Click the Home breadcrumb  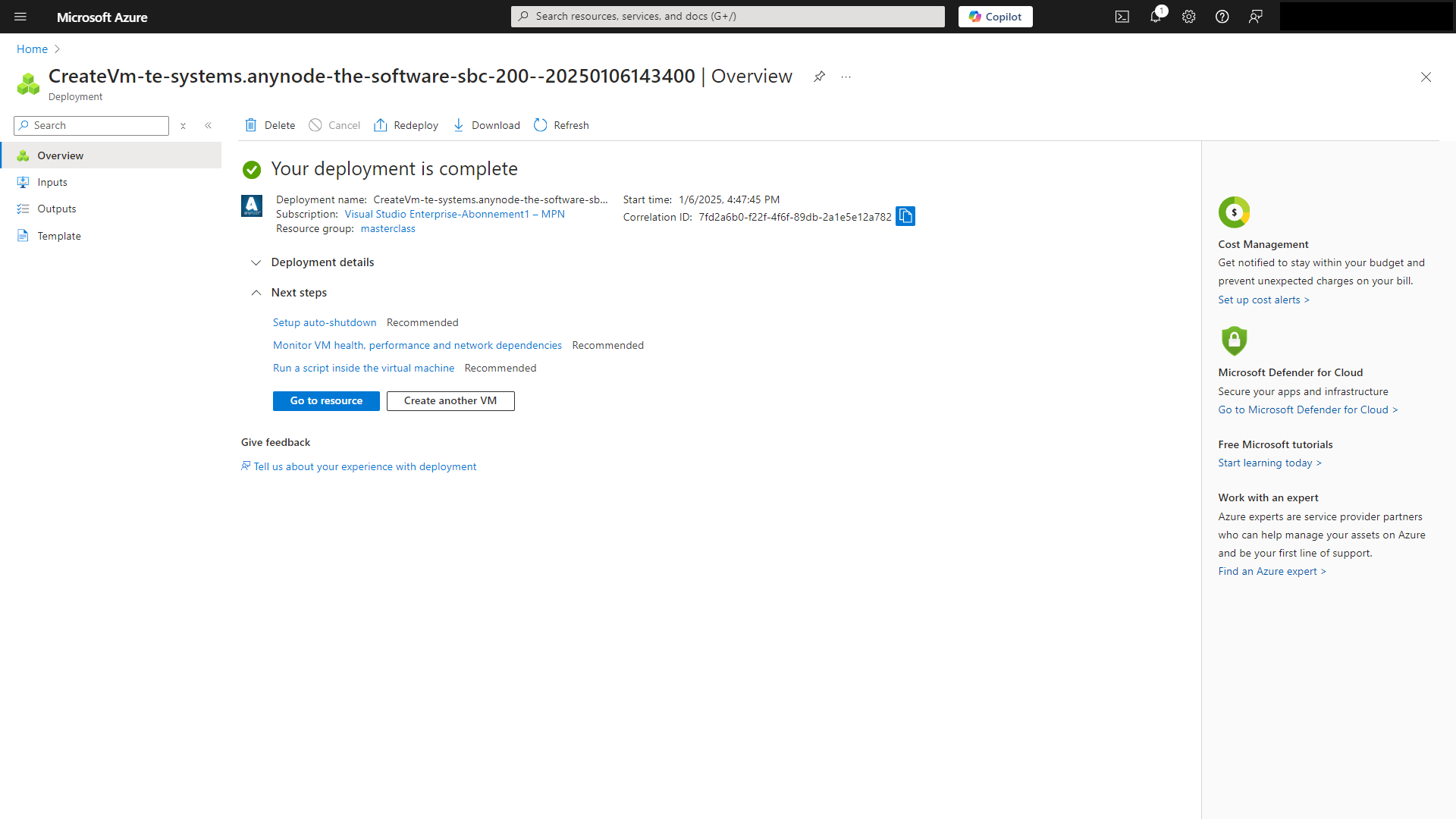[32, 49]
